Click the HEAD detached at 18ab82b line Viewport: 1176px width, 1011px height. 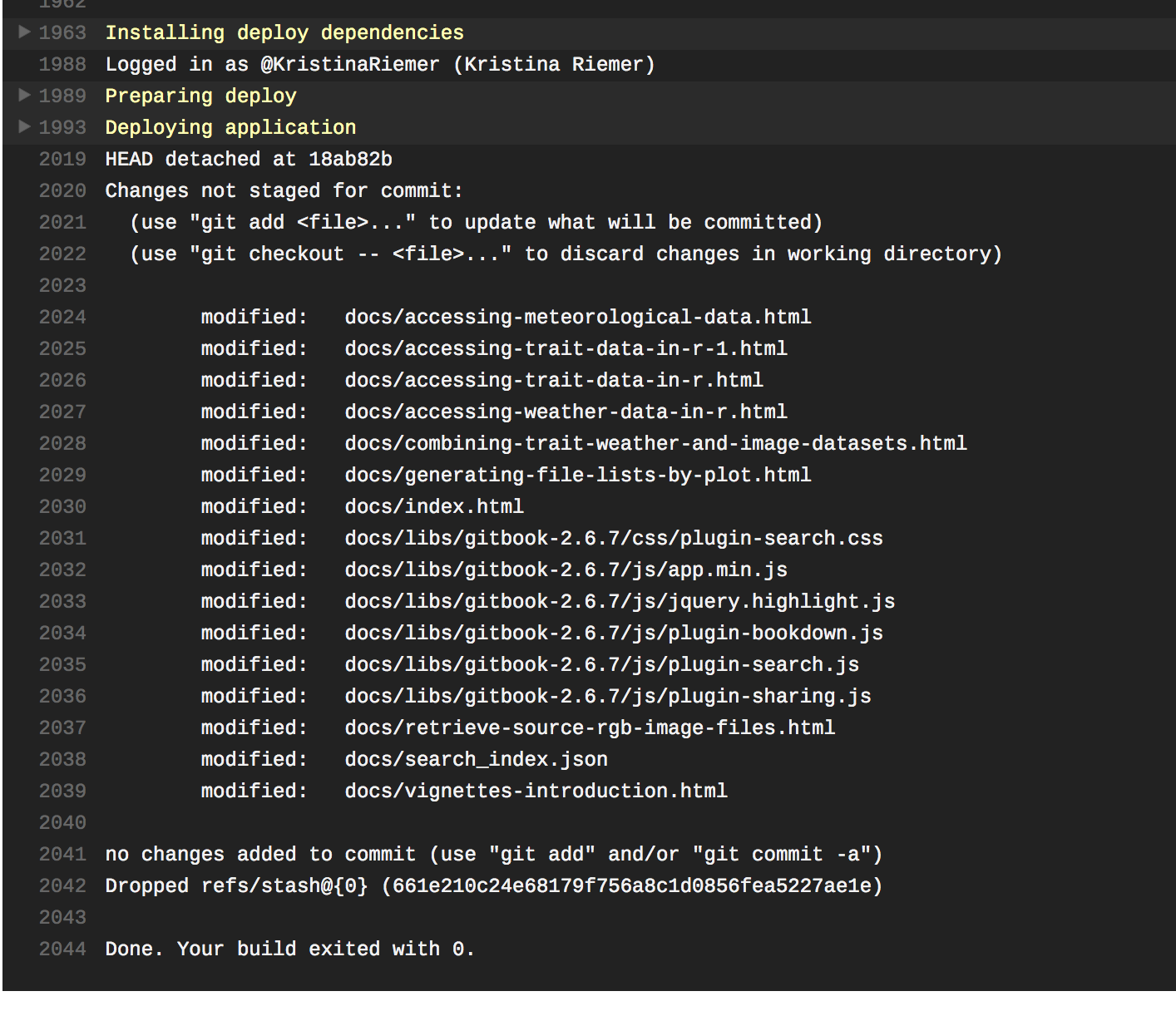249,159
